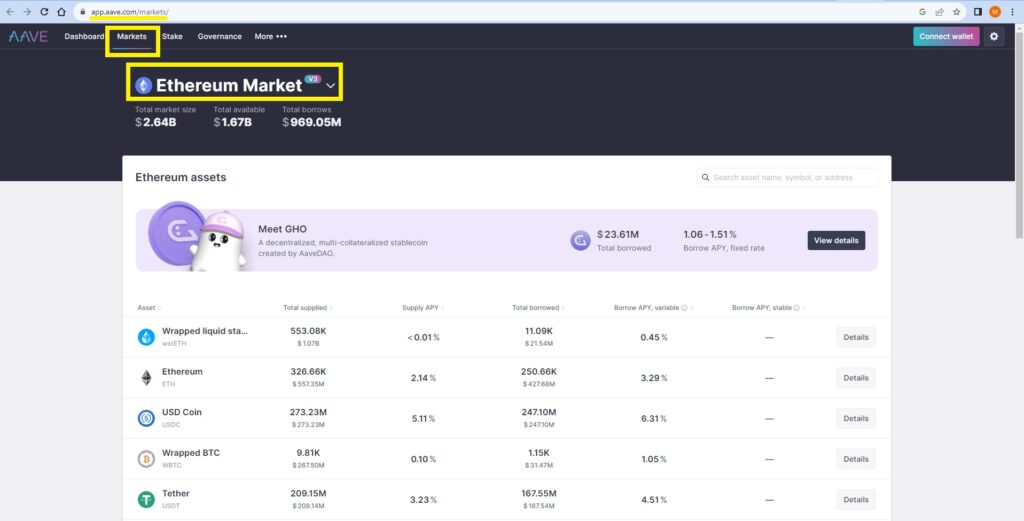Open the More menu
This screenshot has height=521, width=1024.
270,37
